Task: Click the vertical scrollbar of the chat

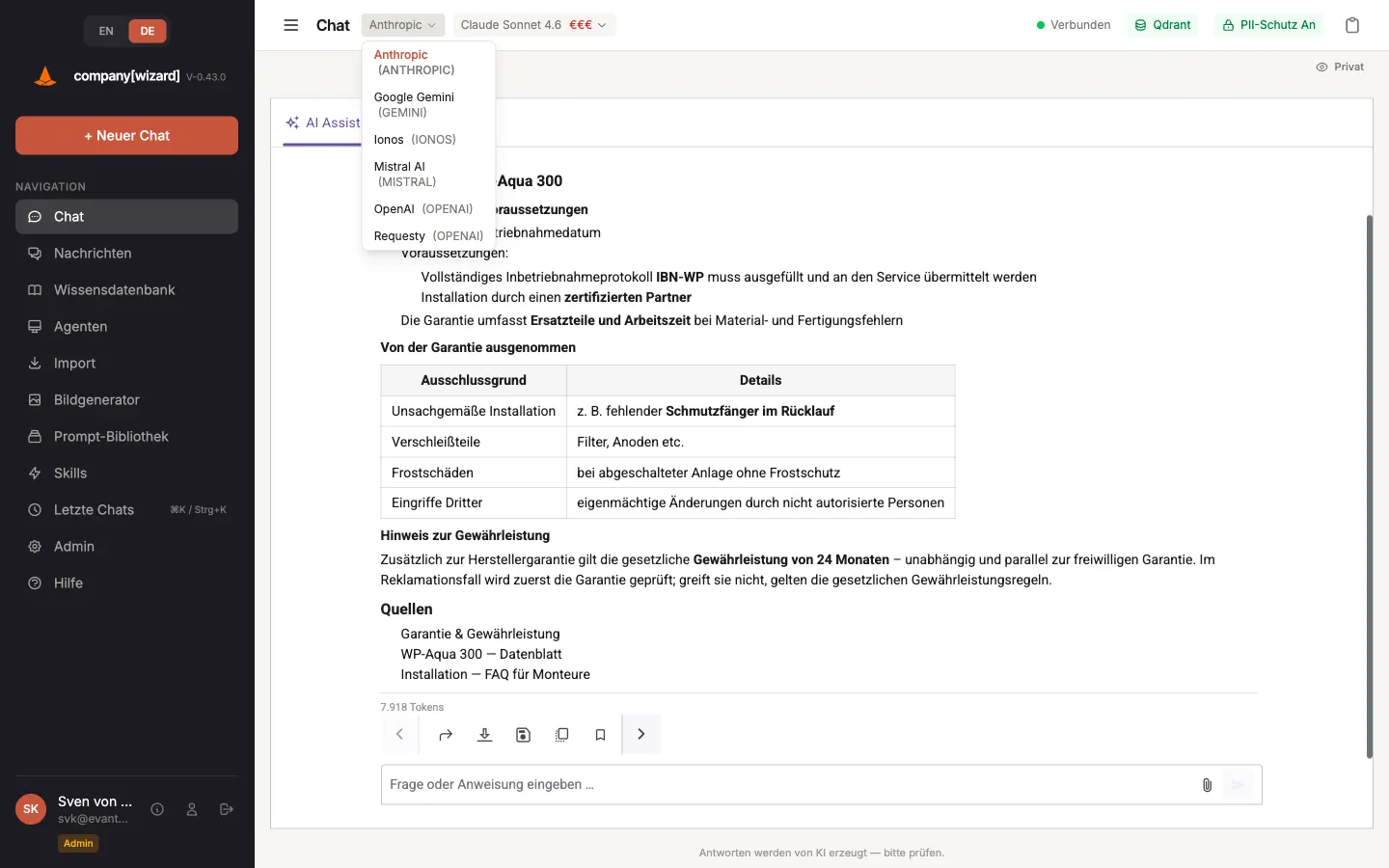Action: coord(1369,487)
